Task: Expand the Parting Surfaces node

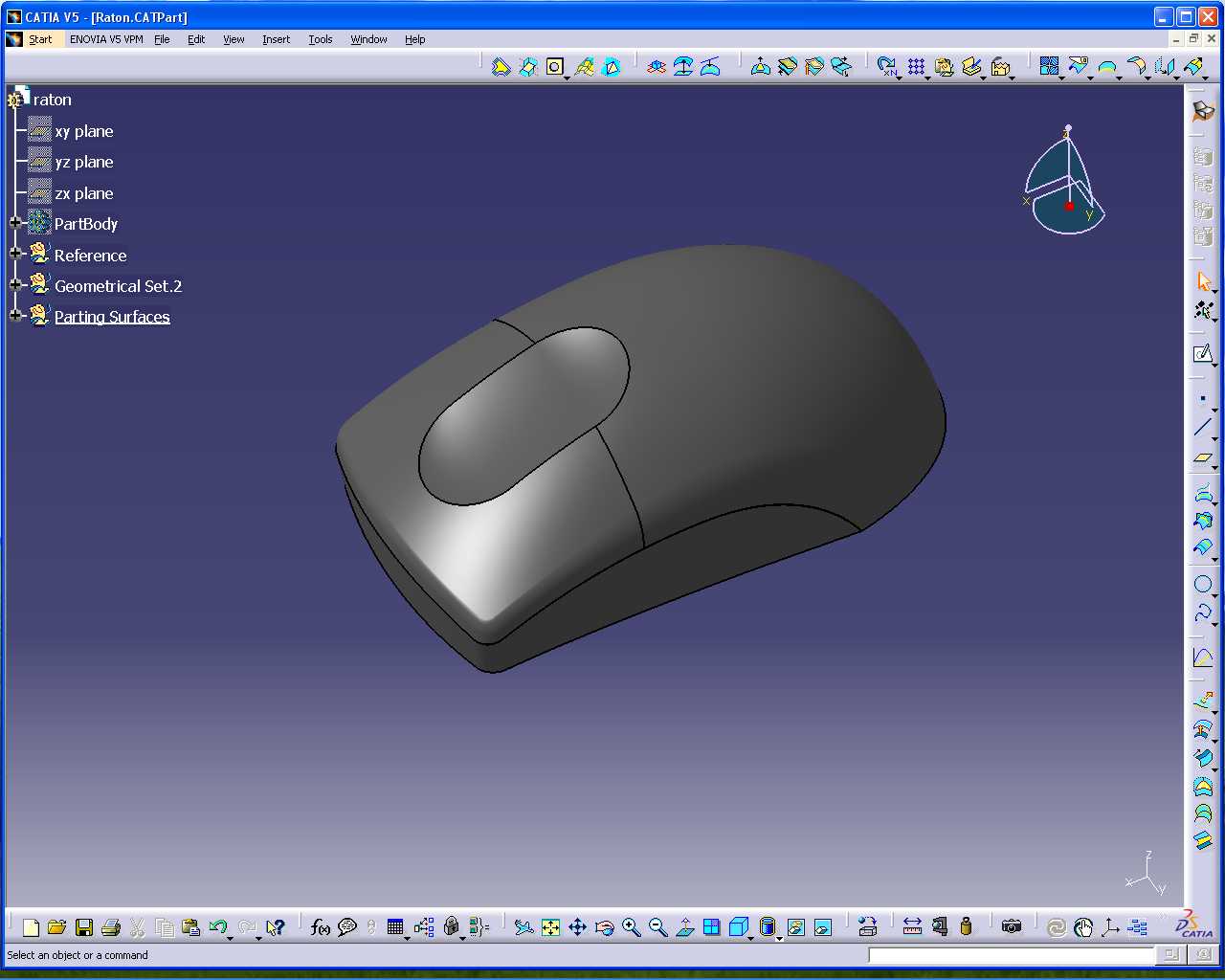Action: [15, 315]
